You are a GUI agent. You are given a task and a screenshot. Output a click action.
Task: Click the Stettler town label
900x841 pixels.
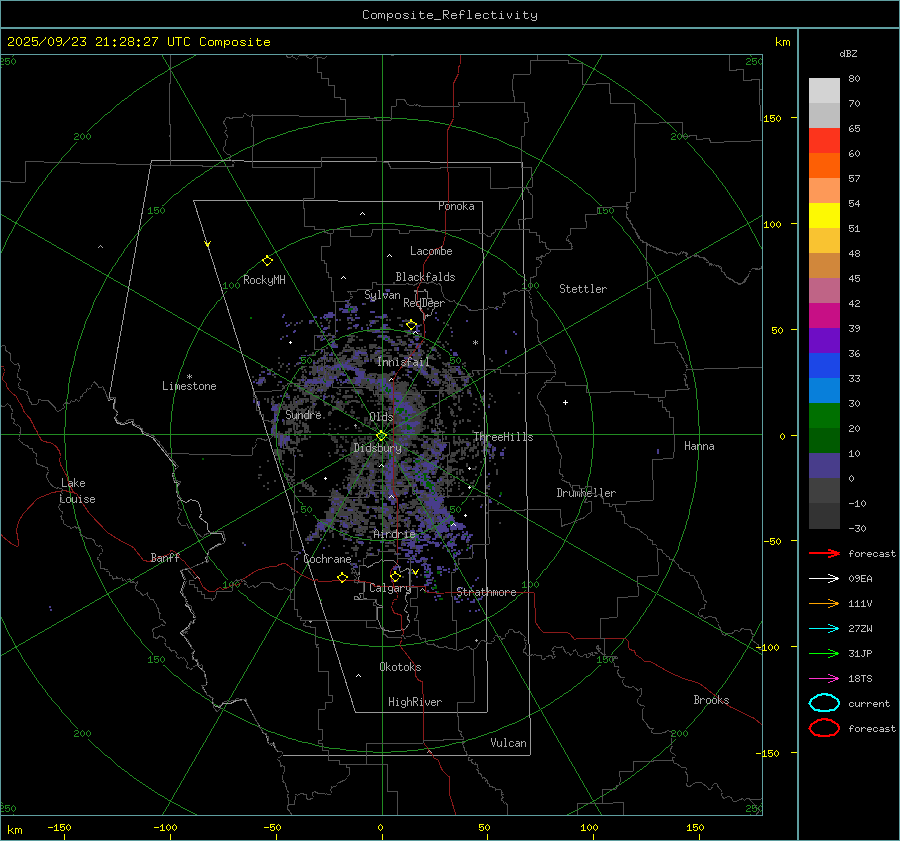(582, 289)
